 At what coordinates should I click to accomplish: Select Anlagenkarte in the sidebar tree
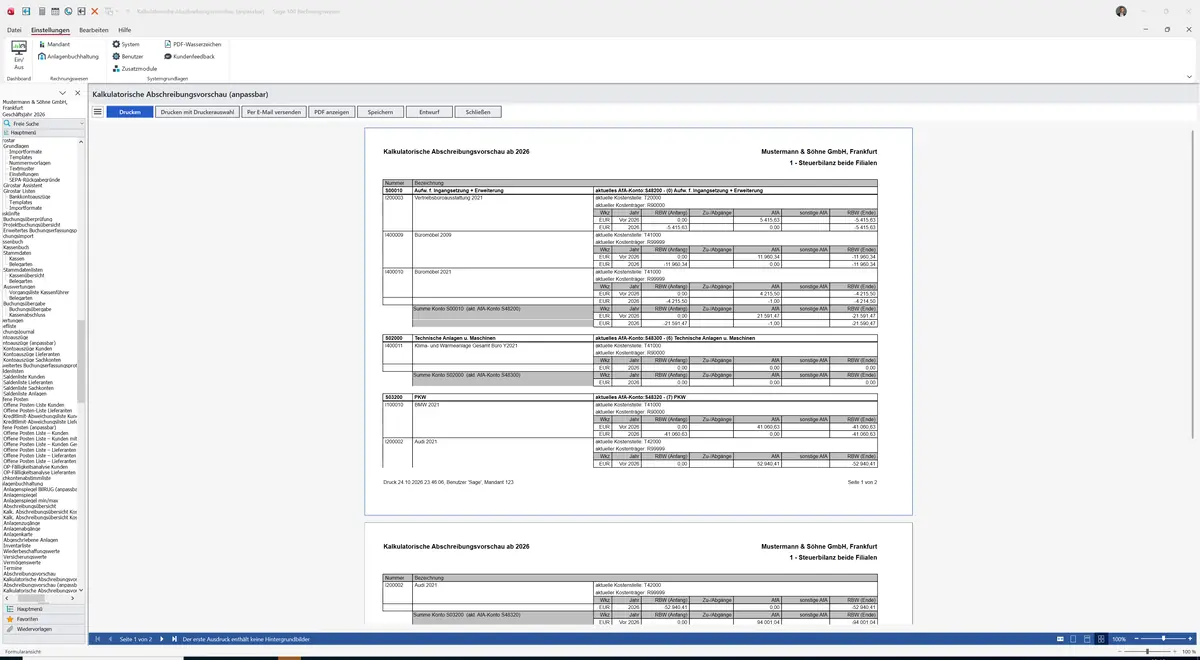click(x=20, y=533)
